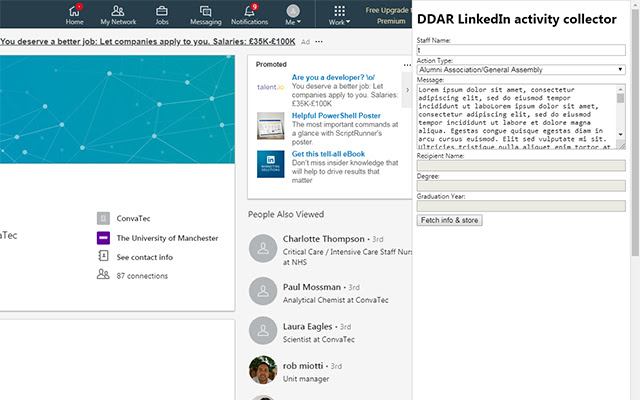The width and height of the screenshot is (640, 400).
Task: Click the Message box scroll up arrow
Action: (620, 89)
